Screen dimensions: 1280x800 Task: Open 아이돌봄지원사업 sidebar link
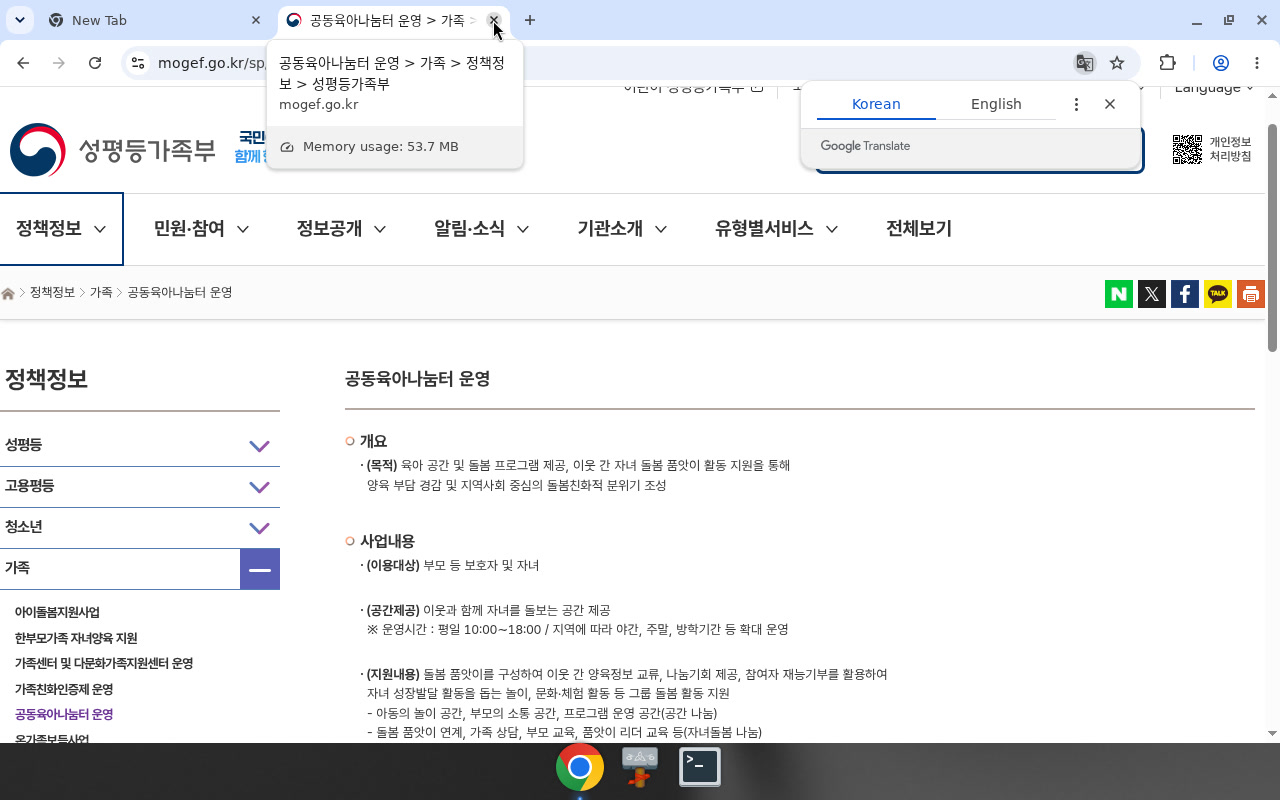[x=57, y=612]
